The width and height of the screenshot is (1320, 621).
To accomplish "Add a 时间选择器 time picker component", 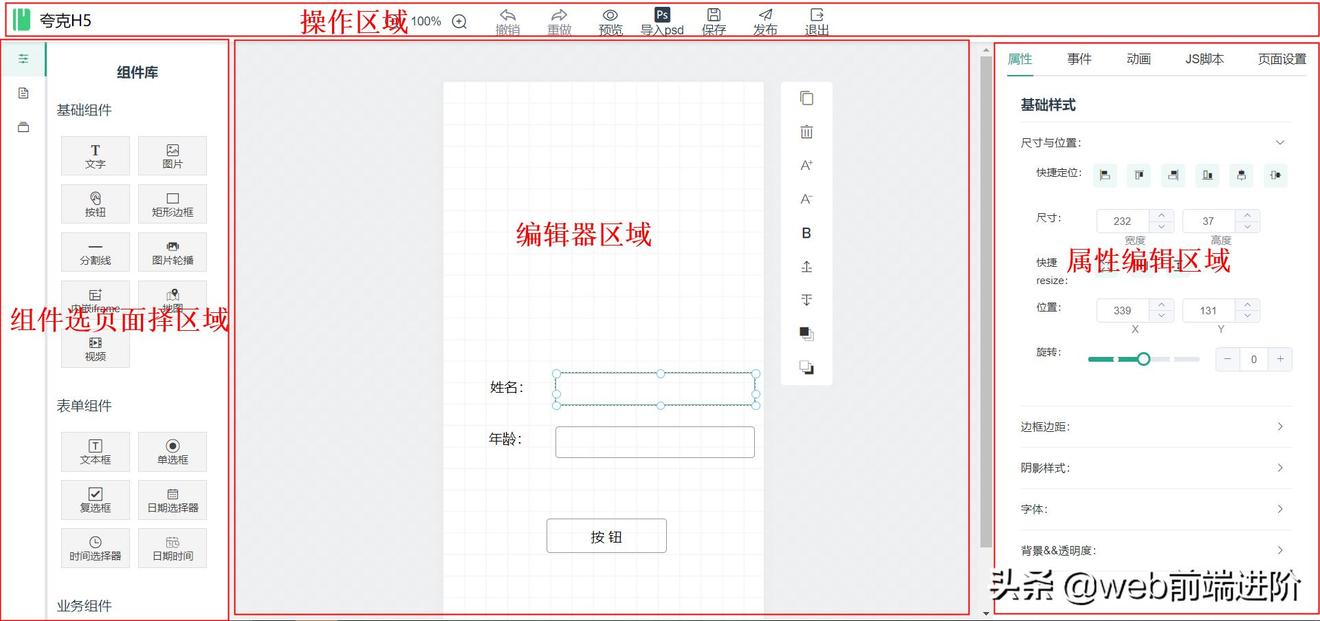I will click(x=95, y=548).
